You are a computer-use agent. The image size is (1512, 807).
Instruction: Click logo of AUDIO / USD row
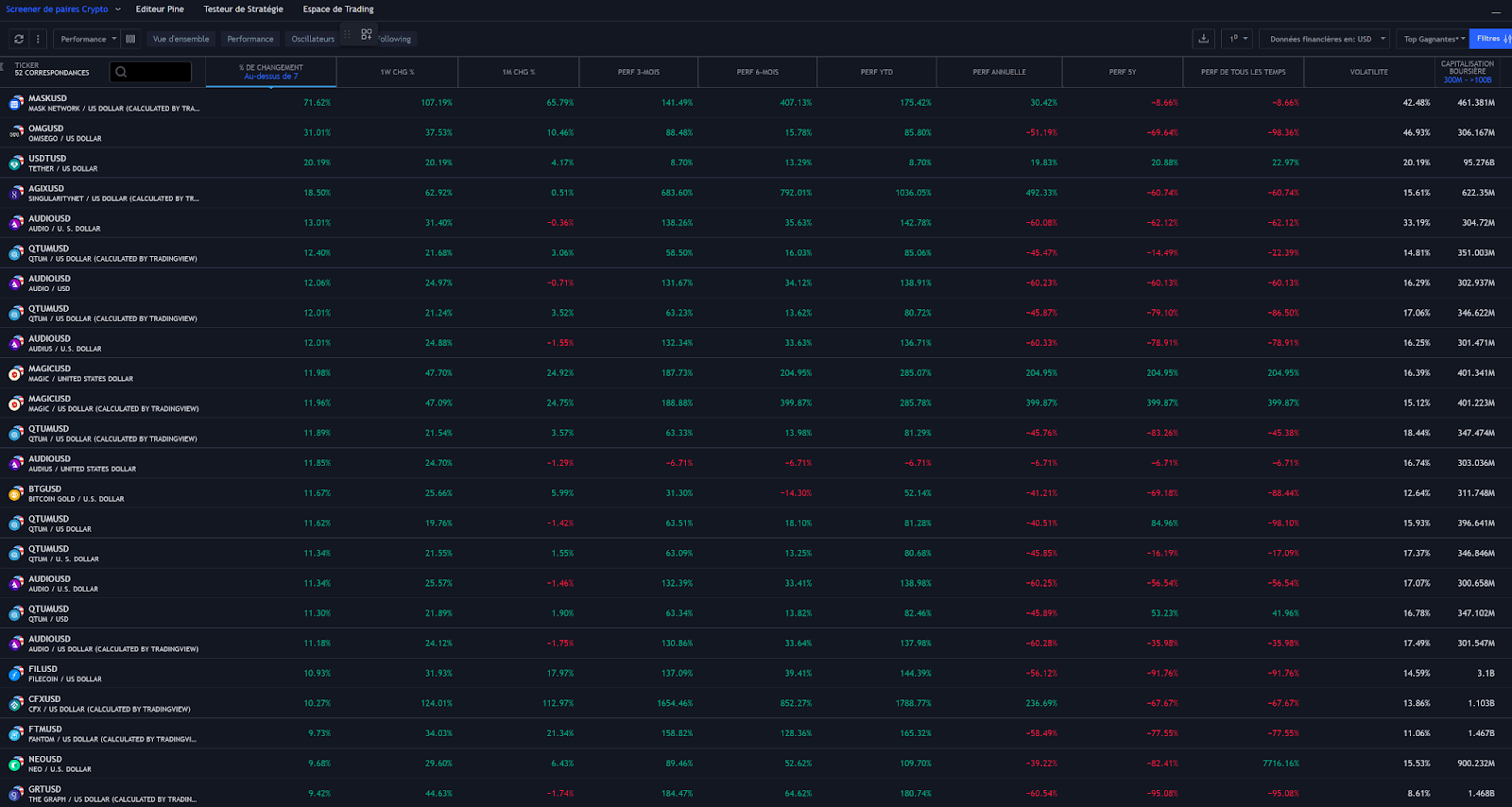16,283
